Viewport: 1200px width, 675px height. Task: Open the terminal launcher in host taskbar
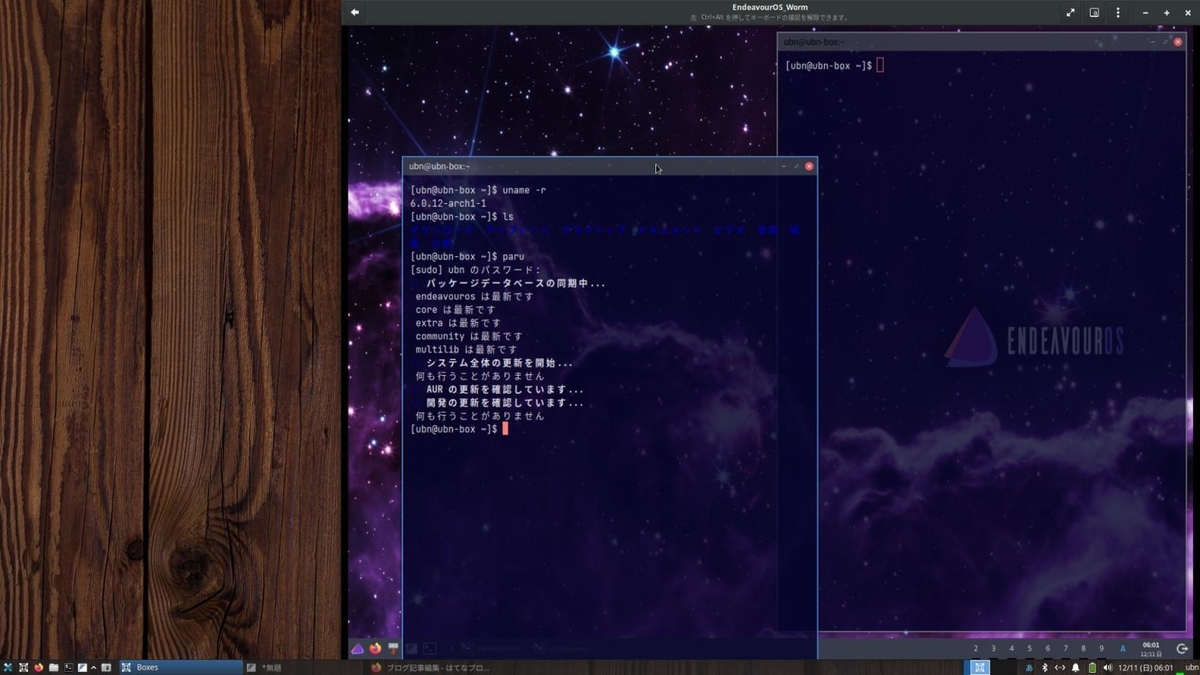tap(68, 667)
